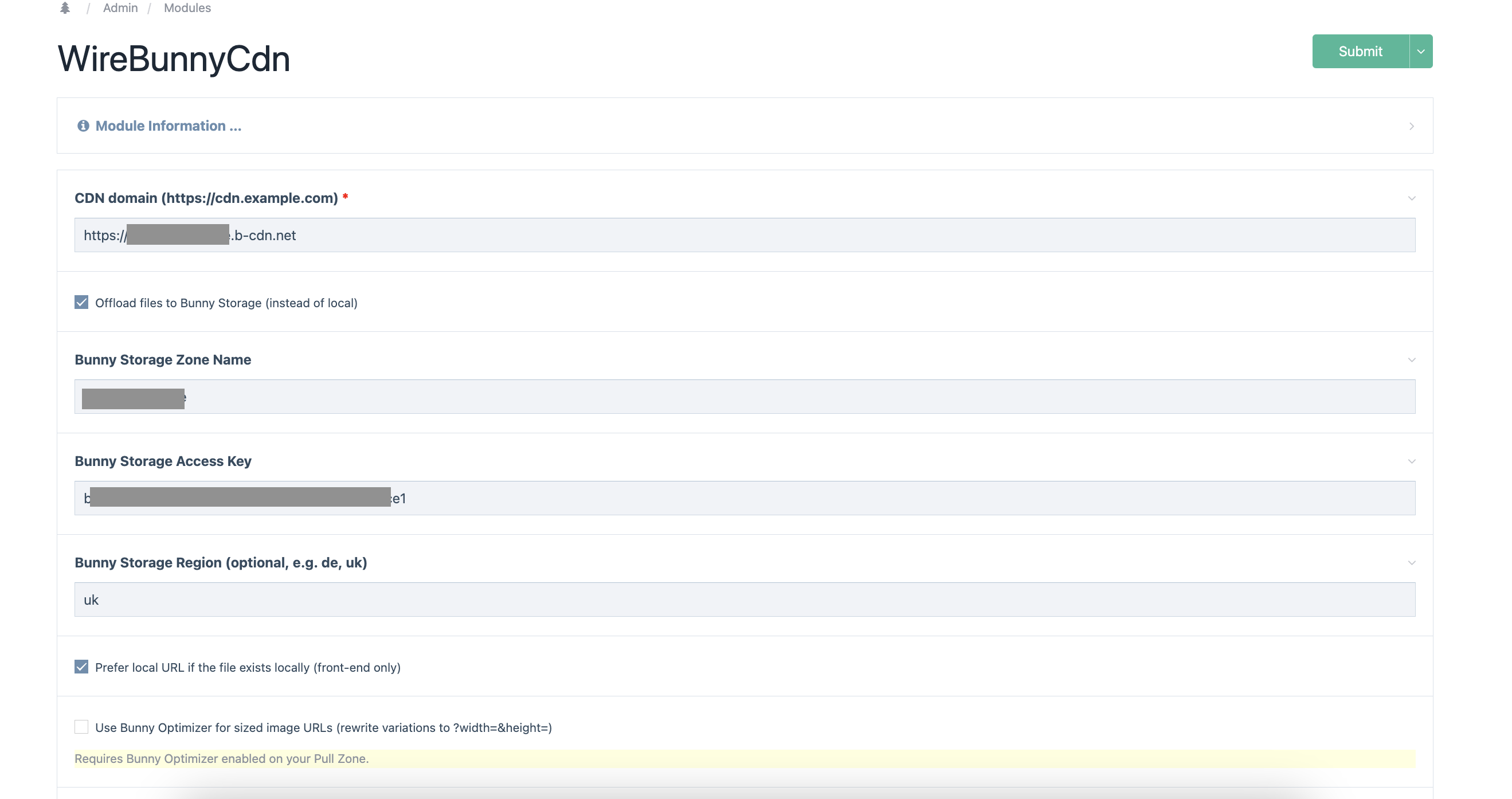Open the Admin breadcrumb link
Screen dimensions: 1512x799
[120, 7]
